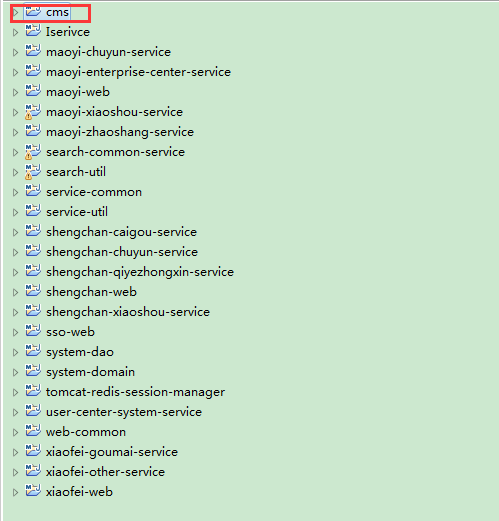Select the xiaofei-goumai-service project
Image resolution: width=499 pixels, height=521 pixels.
pyautogui.click(x=112, y=452)
